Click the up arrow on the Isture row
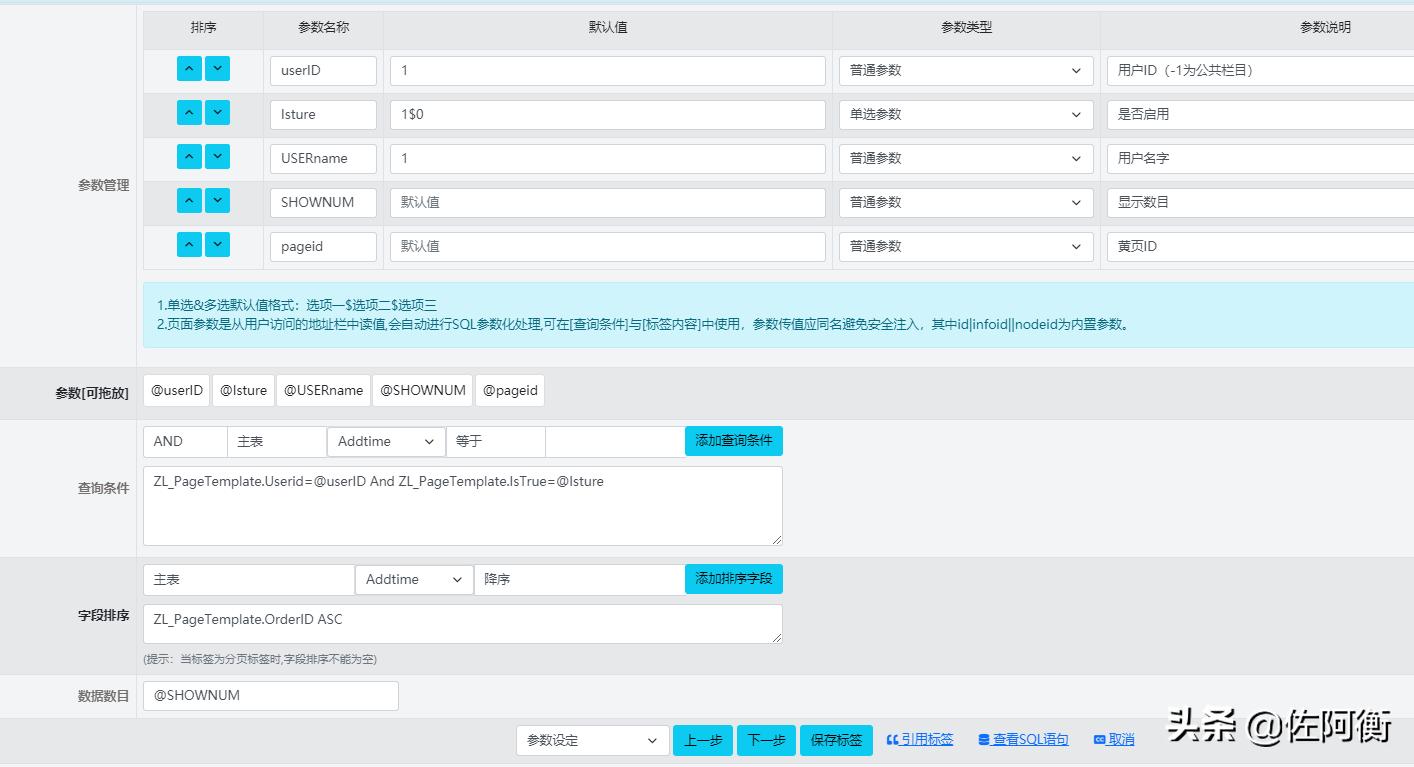The width and height of the screenshot is (1414, 767). click(x=189, y=112)
